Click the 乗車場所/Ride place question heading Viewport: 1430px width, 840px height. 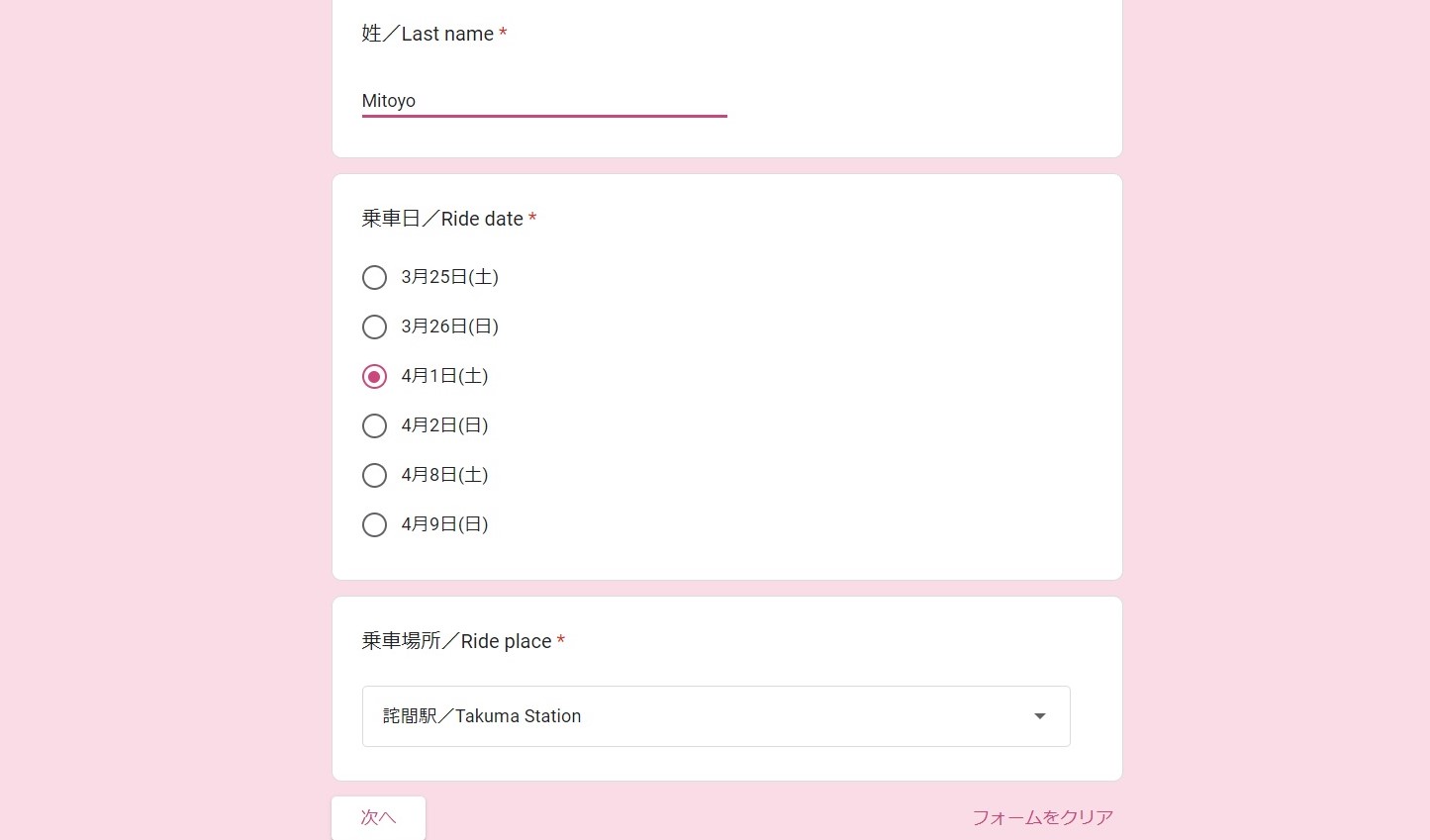(x=456, y=641)
